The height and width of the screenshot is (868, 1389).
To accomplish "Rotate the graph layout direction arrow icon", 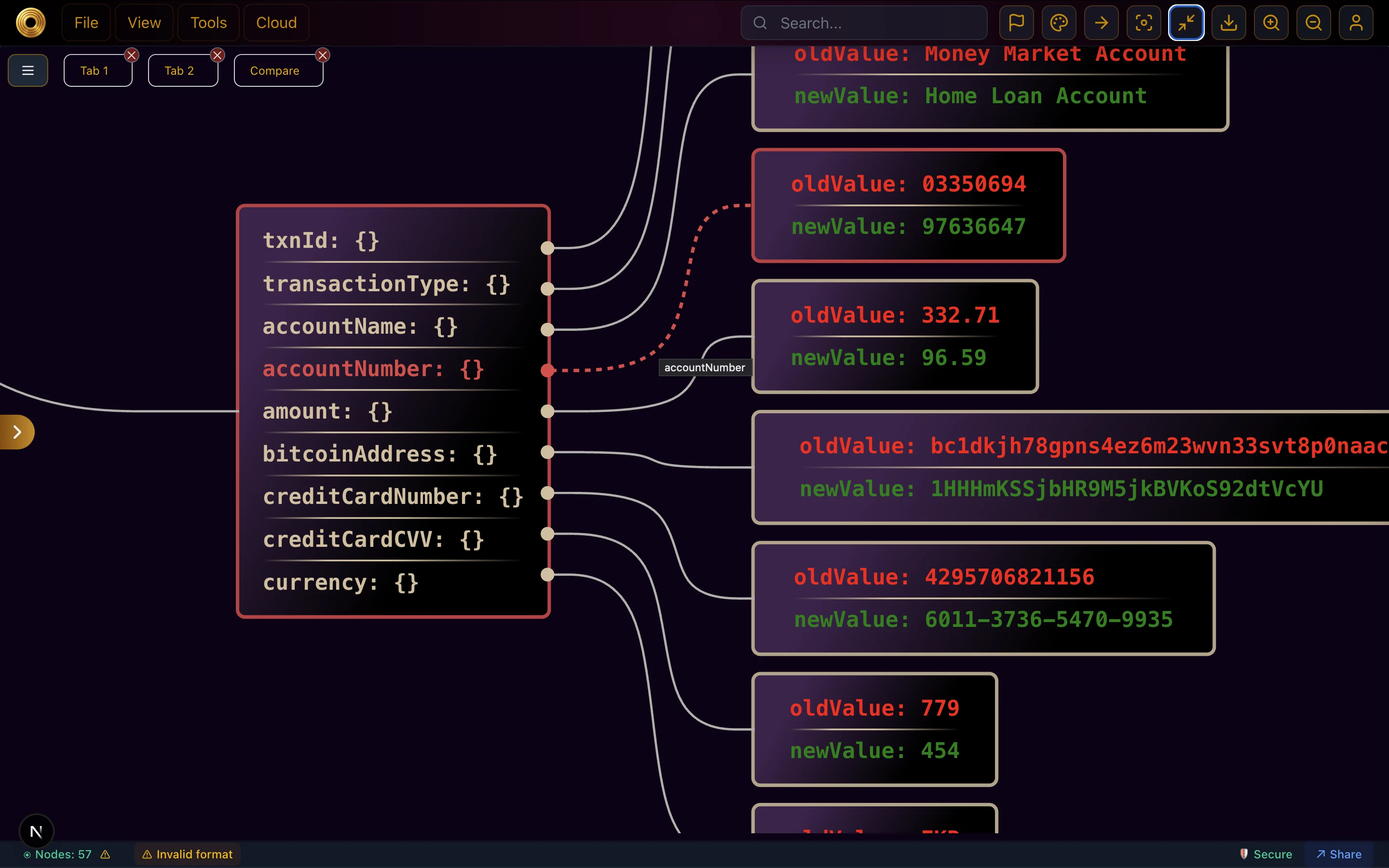I will [1100, 22].
